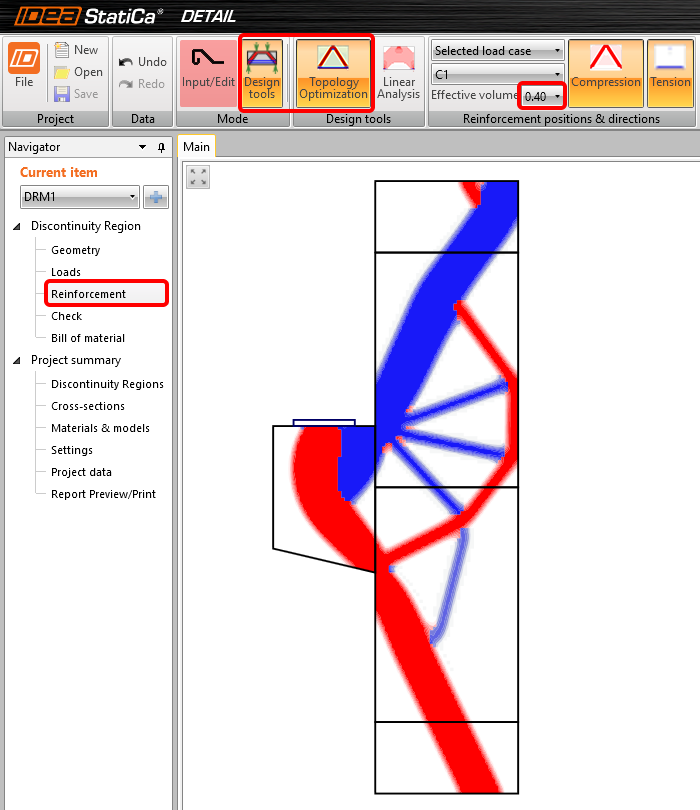Open Selected load case dropdown
The width and height of the screenshot is (700, 810).
pos(497,51)
